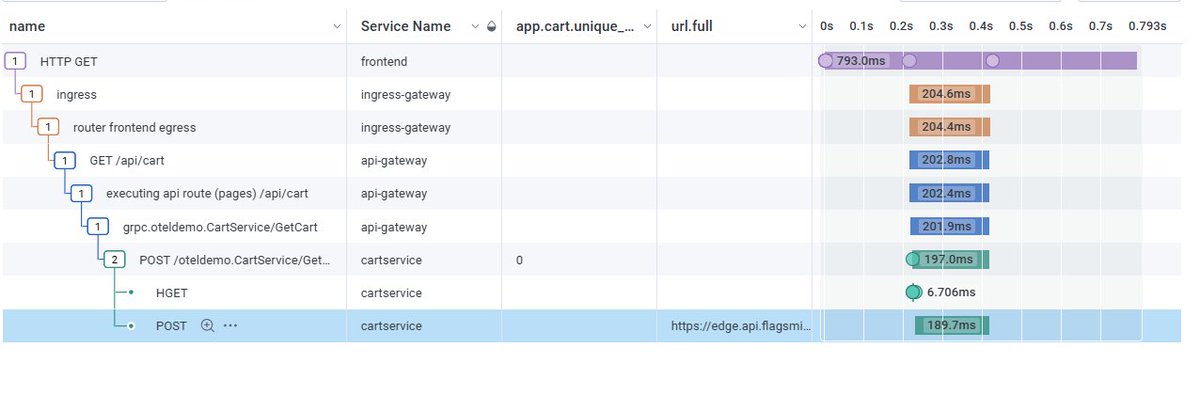The width and height of the screenshot is (1200, 411).
Task: Click the zoom-in magnifier icon on POST row
Action: point(208,326)
